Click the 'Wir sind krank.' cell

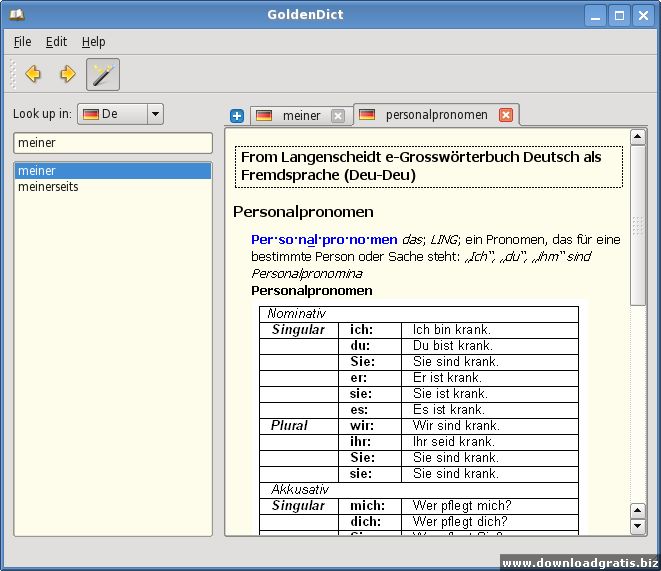pos(490,426)
